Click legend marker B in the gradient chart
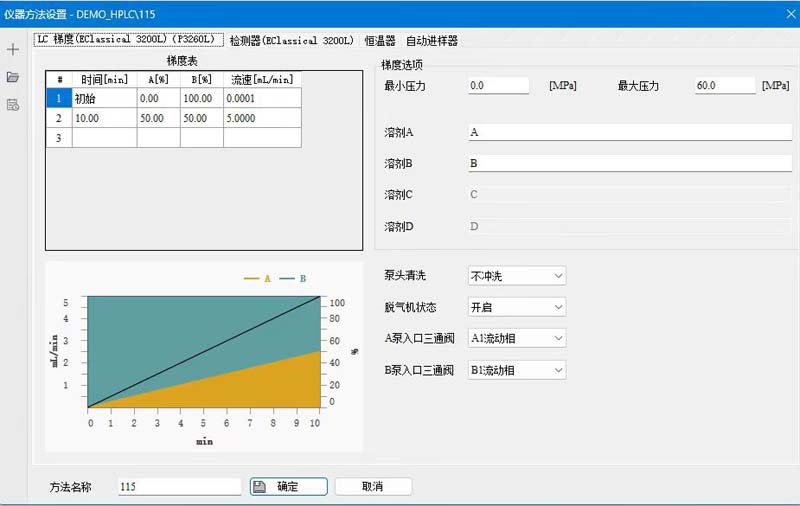 (x=293, y=279)
